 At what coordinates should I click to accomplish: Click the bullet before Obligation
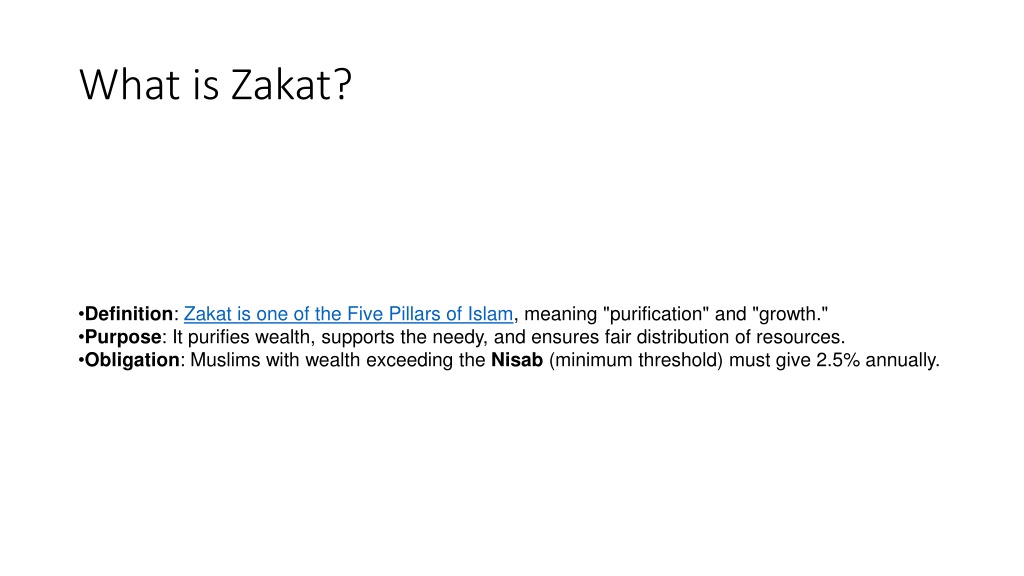pyautogui.click(x=81, y=360)
